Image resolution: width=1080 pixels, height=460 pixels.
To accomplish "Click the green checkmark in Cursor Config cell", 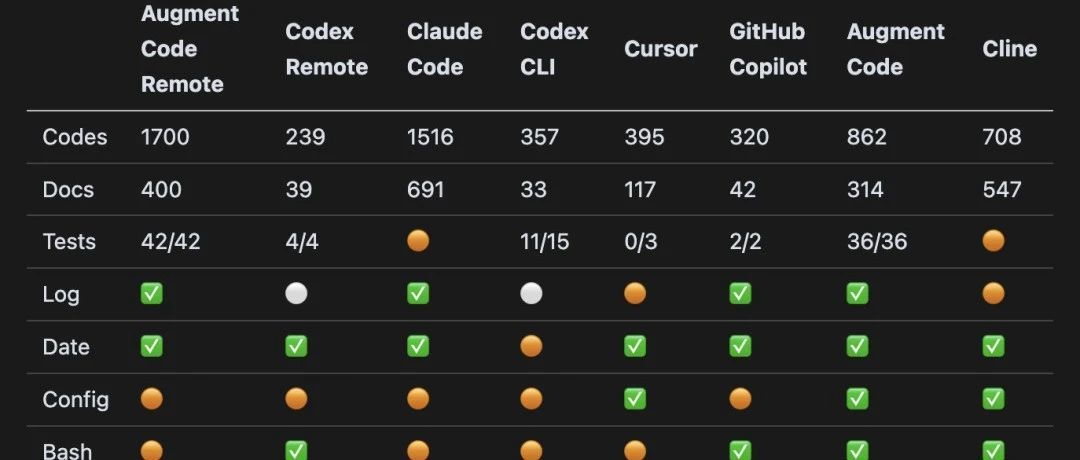I will click(635, 399).
